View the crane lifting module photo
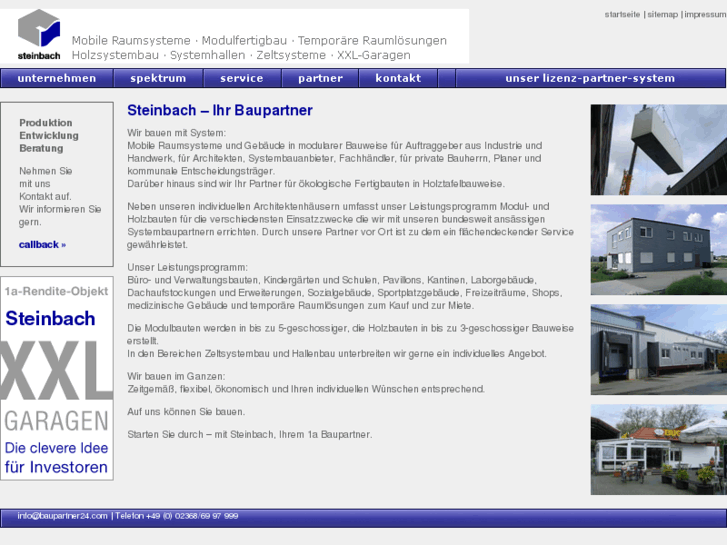This screenshot has width=727, height=545. [658, 149]
